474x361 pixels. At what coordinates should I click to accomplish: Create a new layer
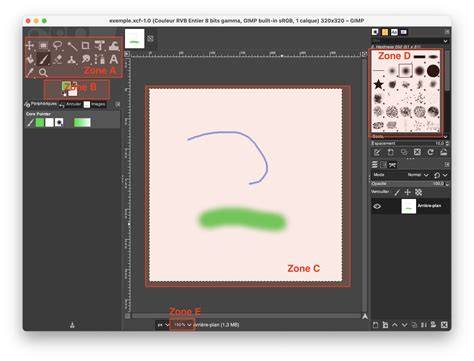[x=375, y=325]
